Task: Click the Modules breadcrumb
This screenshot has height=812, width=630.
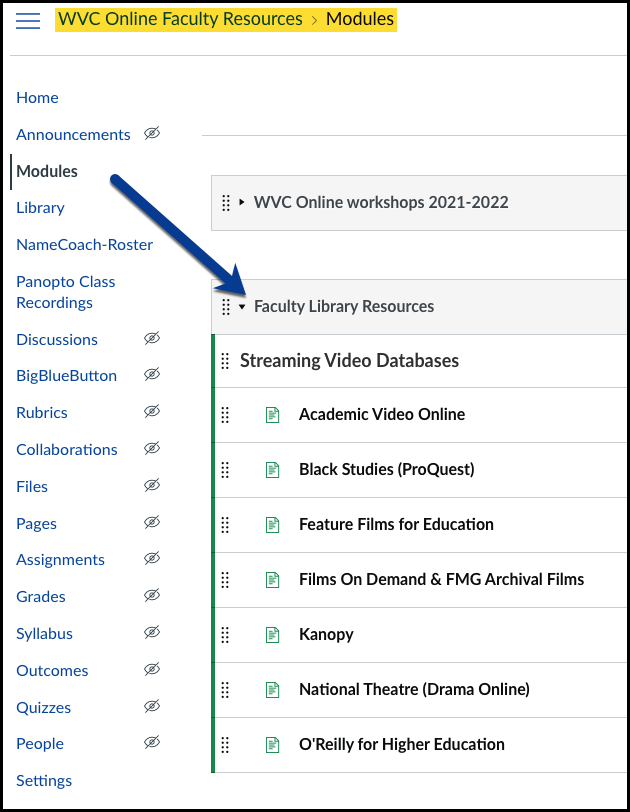Action: [360, 19]
